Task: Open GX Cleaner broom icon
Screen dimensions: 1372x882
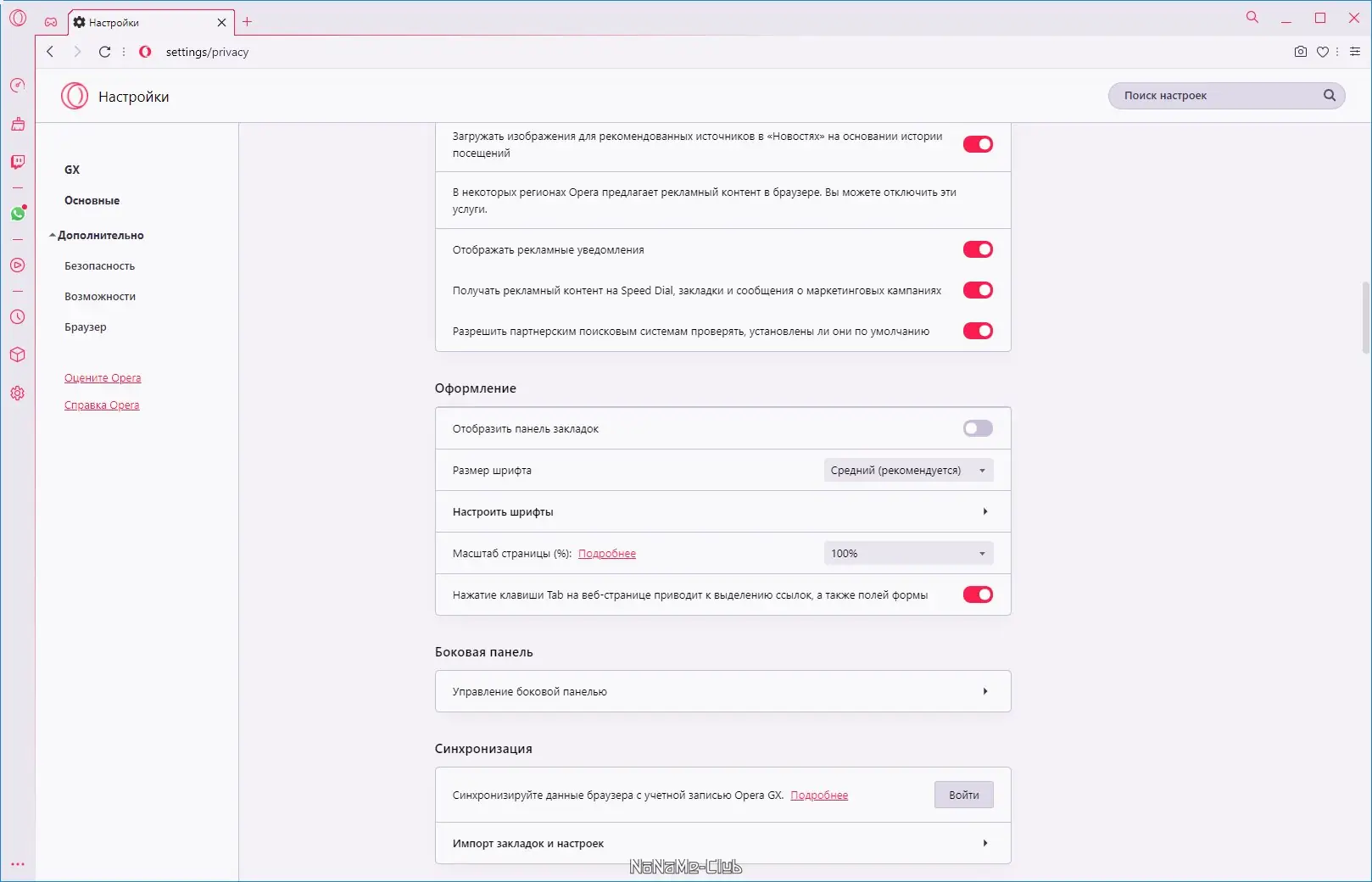Action: click(18, 124)
